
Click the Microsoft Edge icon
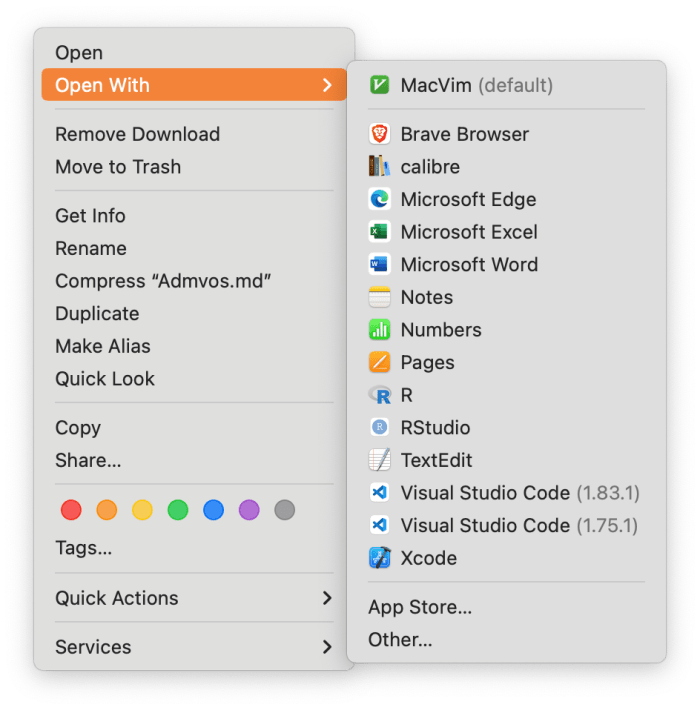pos(379,199)
